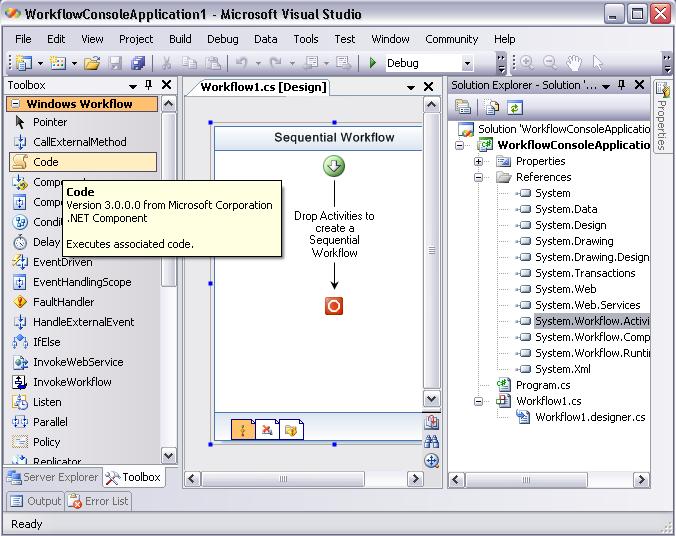This screenshot has width=676, height=536.
Task: Collapse the Windows Workflow toolbox section
Action: 16,104
